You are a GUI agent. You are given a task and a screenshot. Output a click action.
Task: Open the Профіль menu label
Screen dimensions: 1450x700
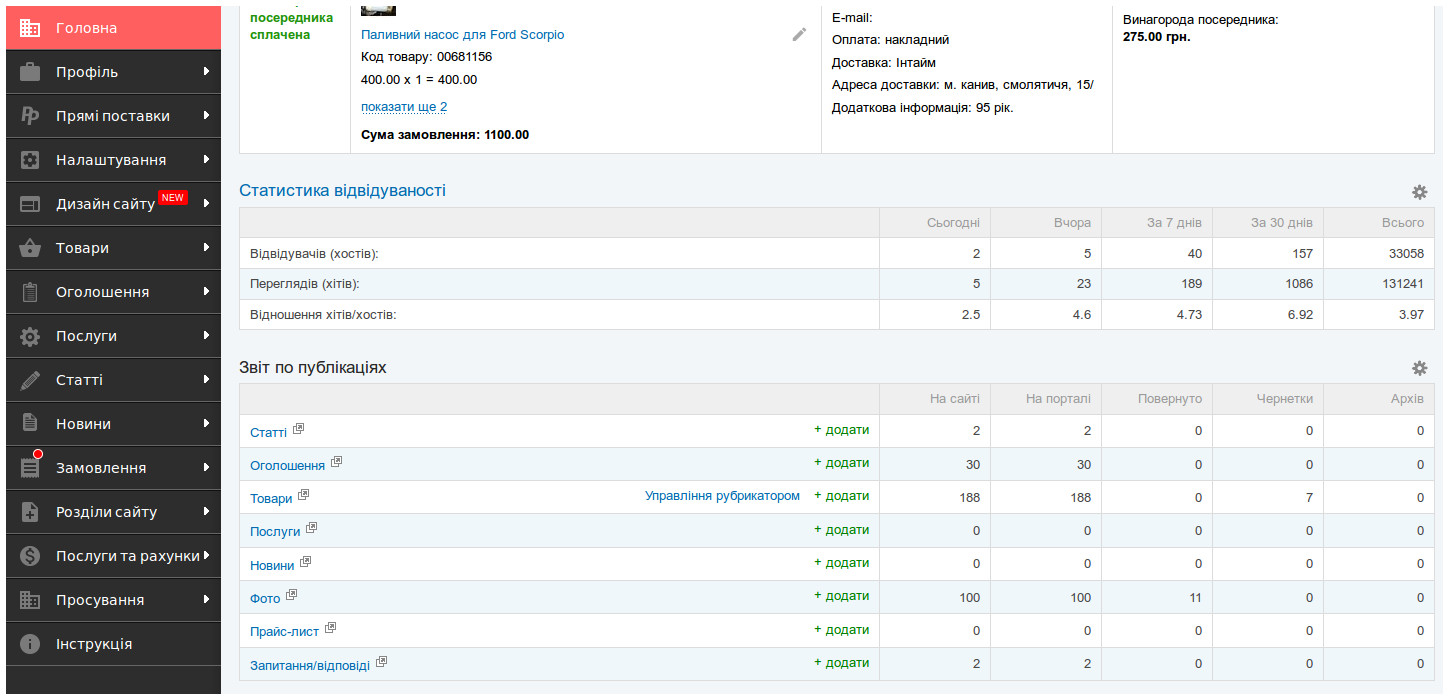tap(87, 72)
